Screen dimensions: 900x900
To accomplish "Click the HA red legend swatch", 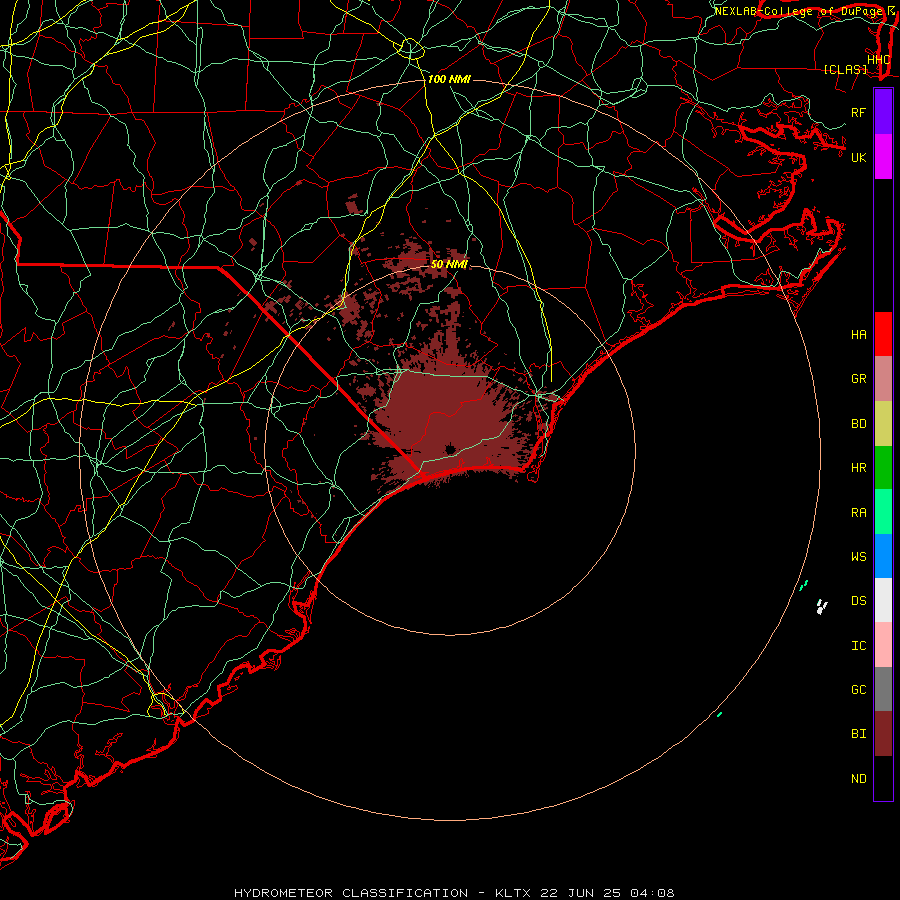I will pyautogui.click(x=883, y=334).
